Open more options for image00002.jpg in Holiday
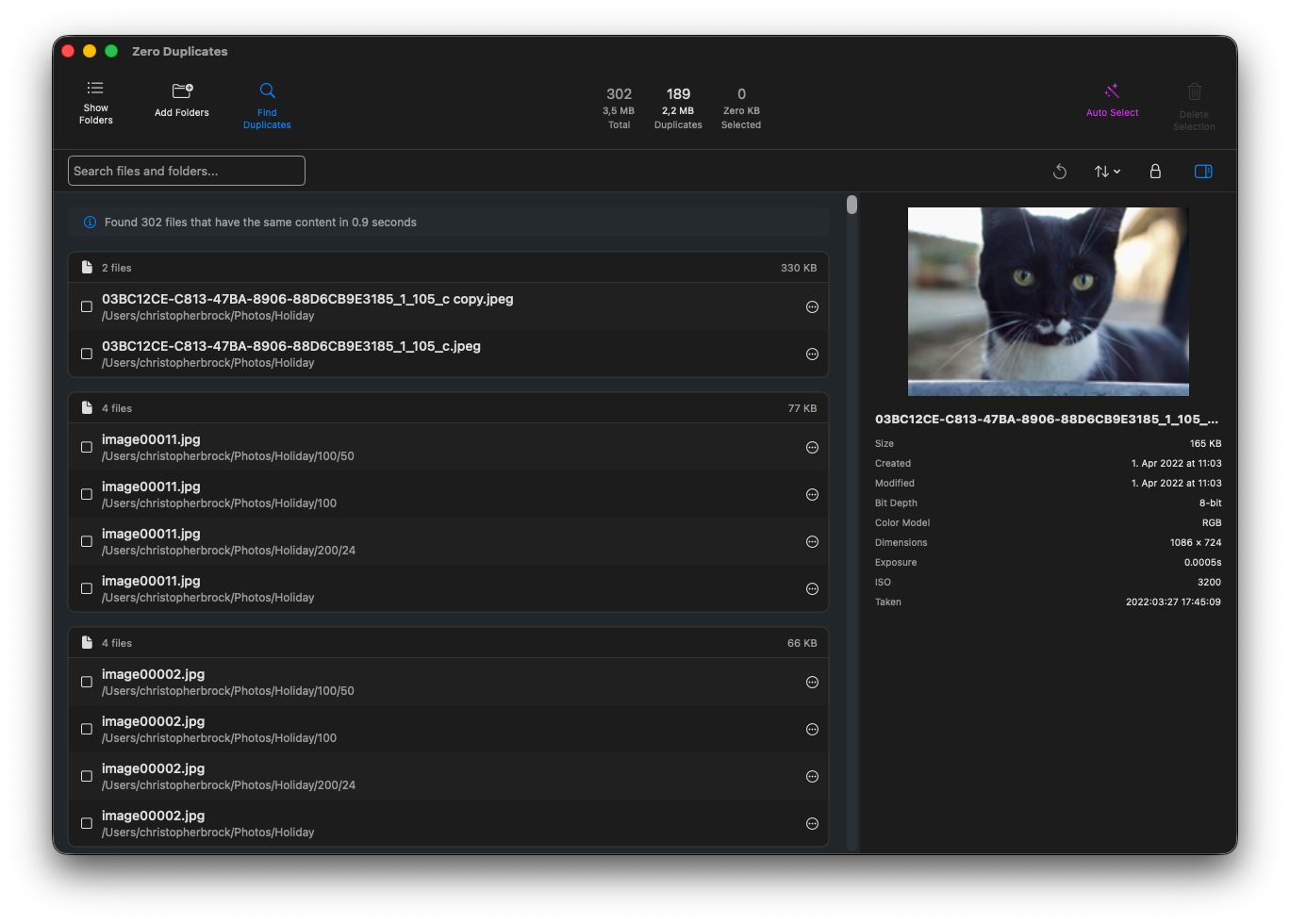The image size is (1290, 924). tap(812, 823)
